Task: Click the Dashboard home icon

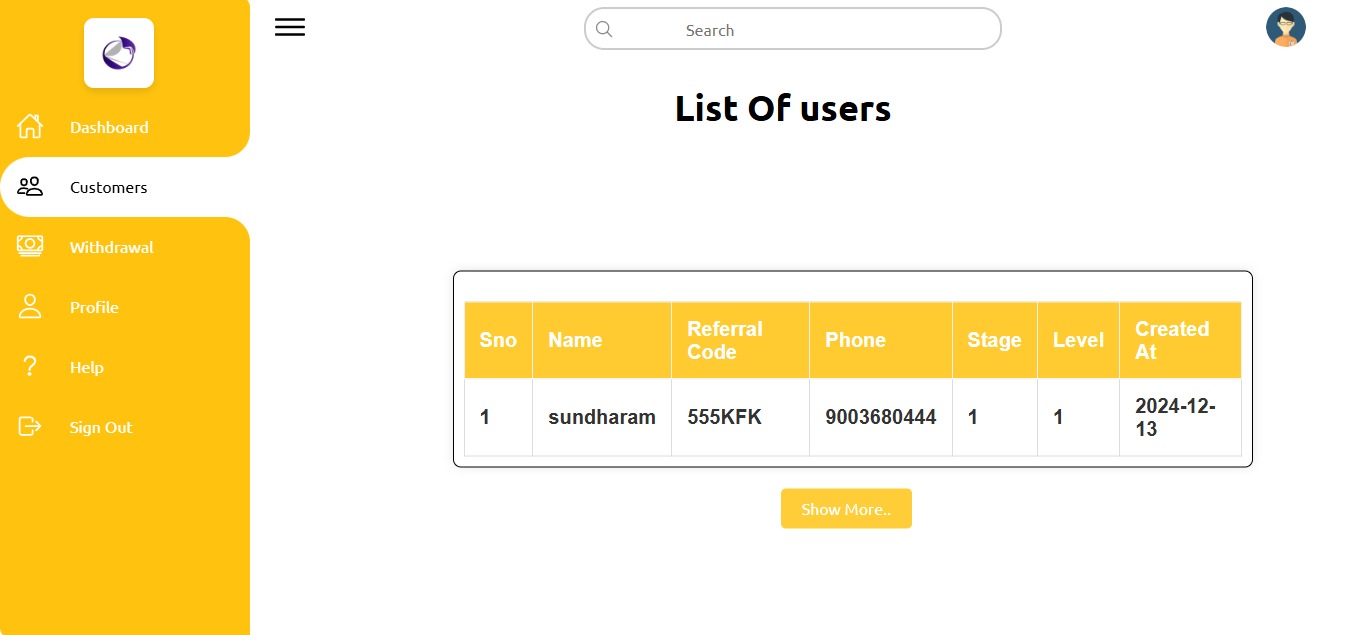Action: pyautogui.click(x=30, y=127)
